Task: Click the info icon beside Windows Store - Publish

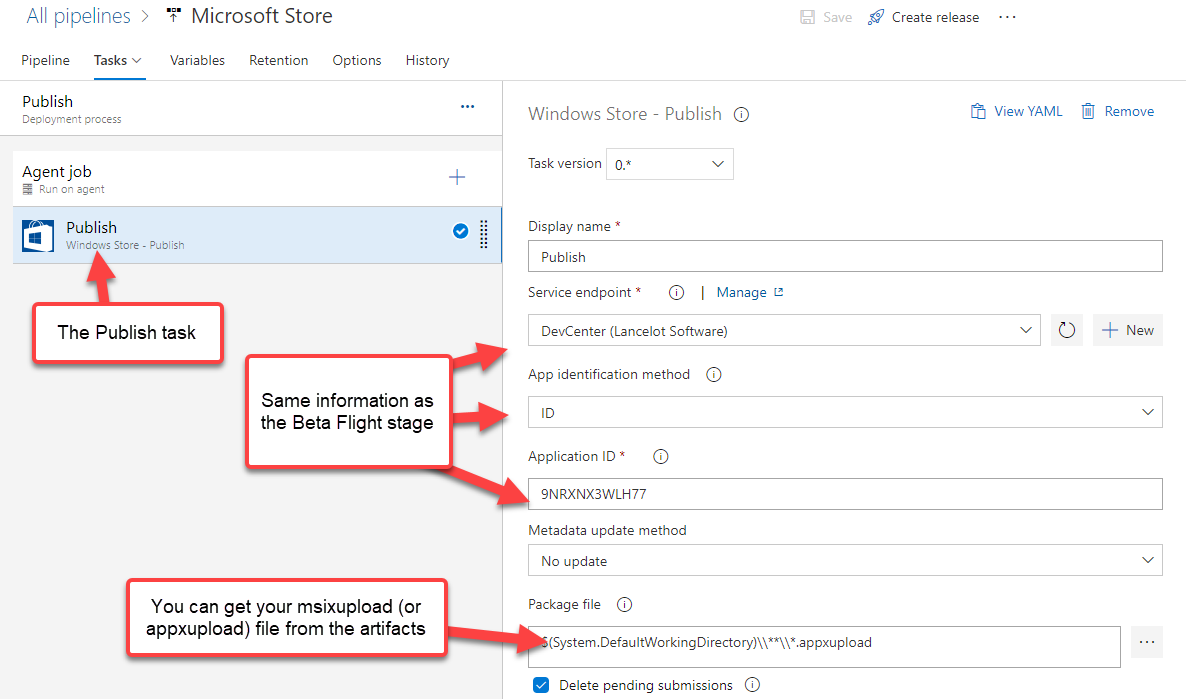Action: (x=741, y=114)
